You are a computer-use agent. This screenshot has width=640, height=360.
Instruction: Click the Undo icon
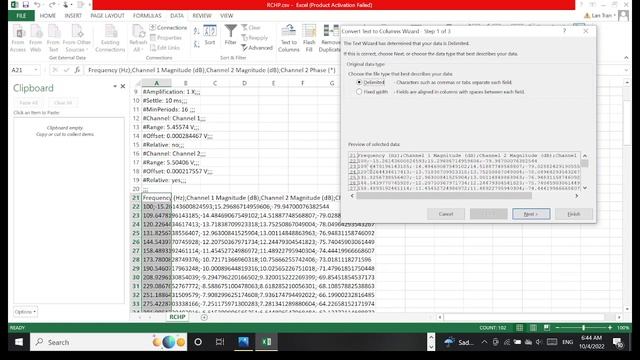[x=37, y=5]
